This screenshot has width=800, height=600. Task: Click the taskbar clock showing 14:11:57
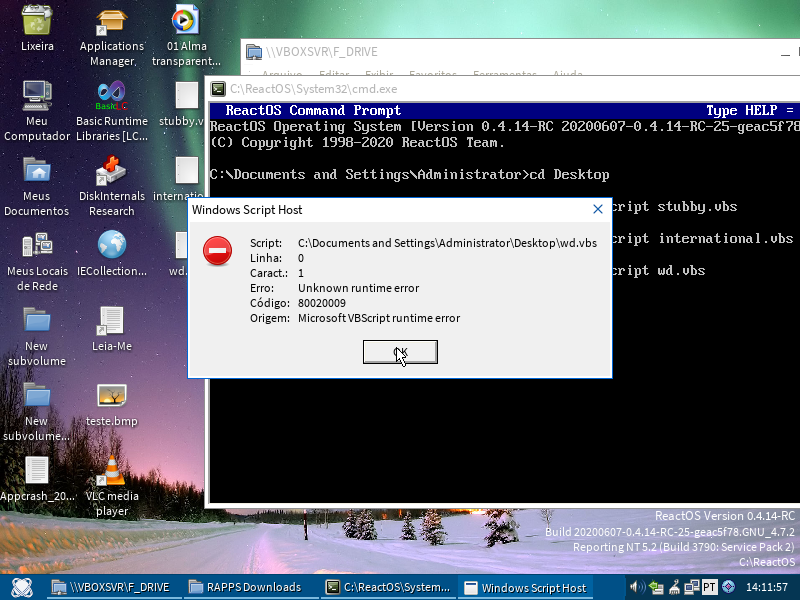tap(766, 587)
